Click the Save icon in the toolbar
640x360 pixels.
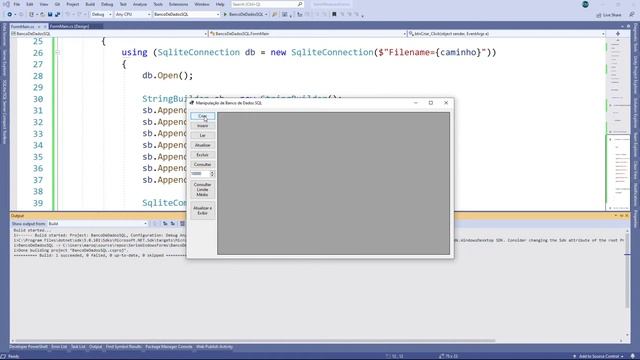point(50,14)
